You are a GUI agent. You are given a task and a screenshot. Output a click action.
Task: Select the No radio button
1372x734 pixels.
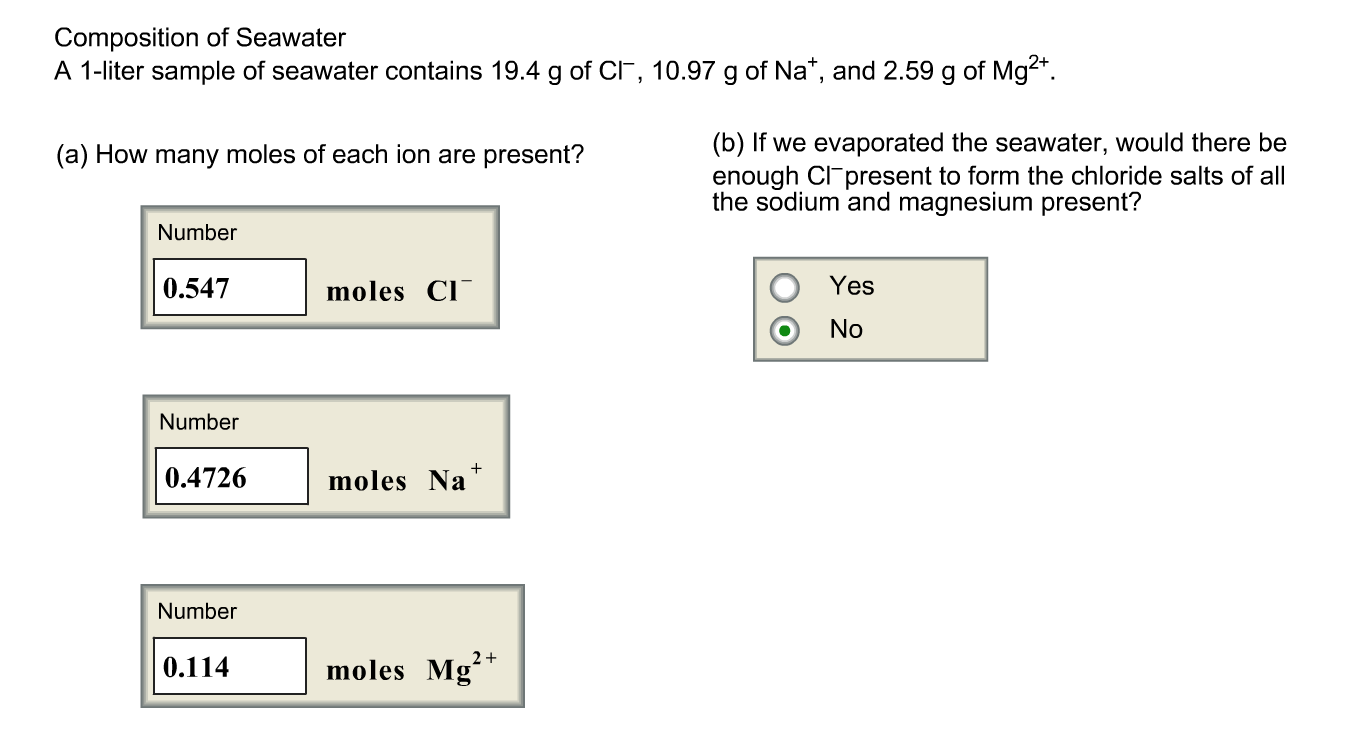coord(785,330)
